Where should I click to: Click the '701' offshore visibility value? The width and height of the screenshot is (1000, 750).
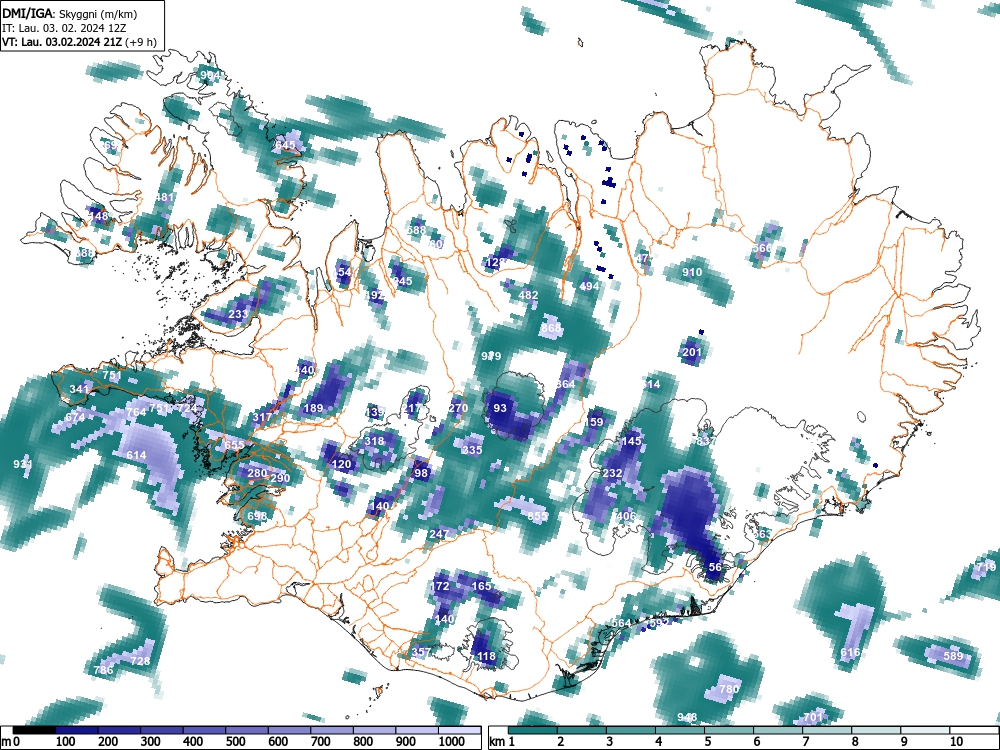[813, 717]
